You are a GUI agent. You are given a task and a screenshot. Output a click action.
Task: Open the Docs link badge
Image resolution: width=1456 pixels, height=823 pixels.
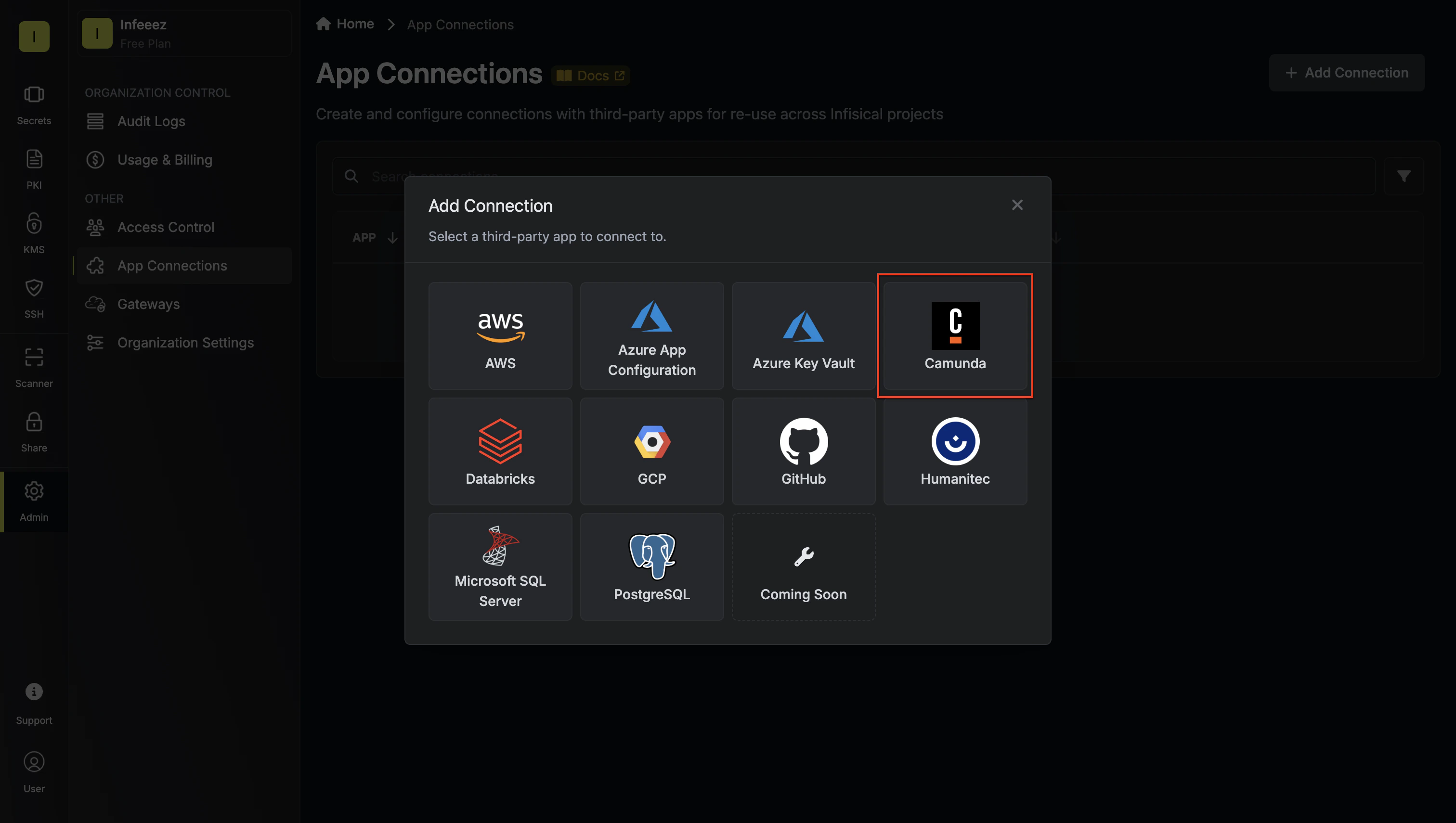590,76
